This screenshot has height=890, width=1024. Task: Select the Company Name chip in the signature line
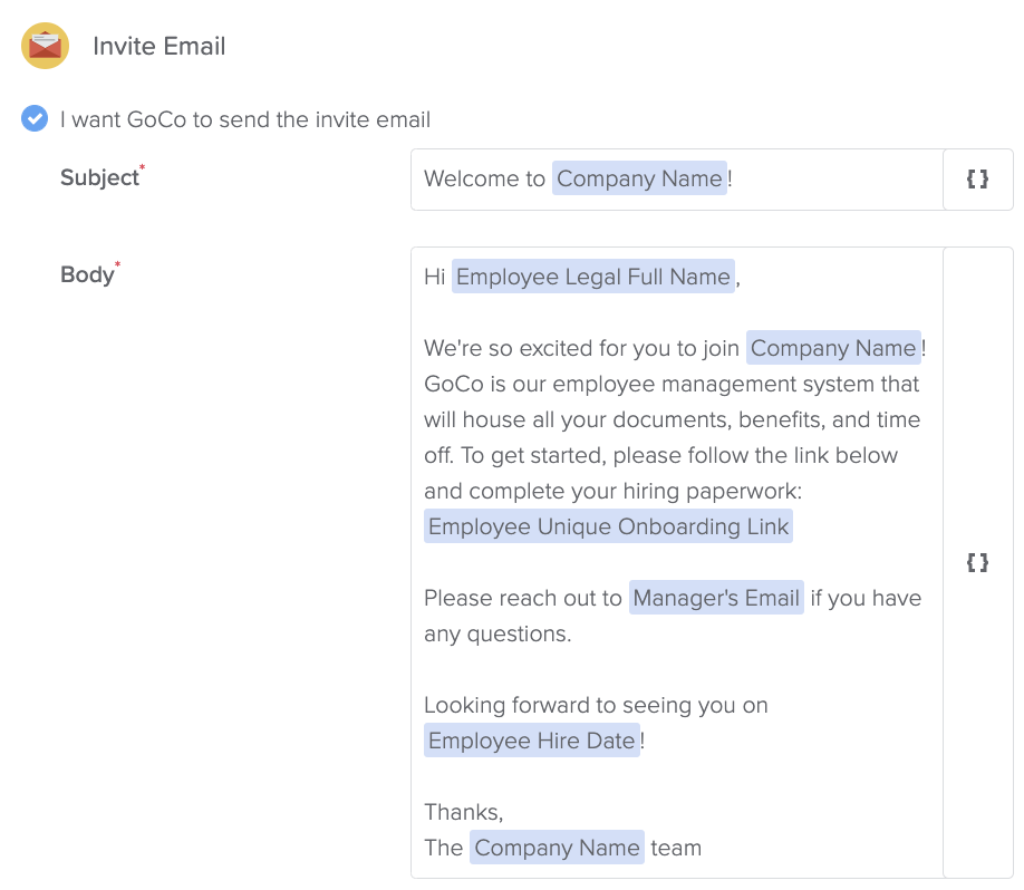coord(556,847)
